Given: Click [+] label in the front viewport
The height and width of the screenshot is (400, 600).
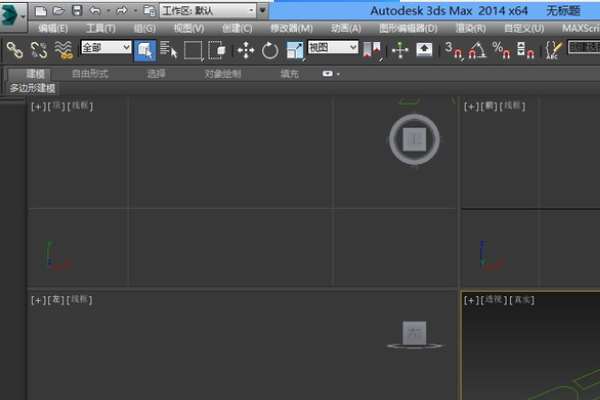Looking at the screenshot, I should 471,106.
